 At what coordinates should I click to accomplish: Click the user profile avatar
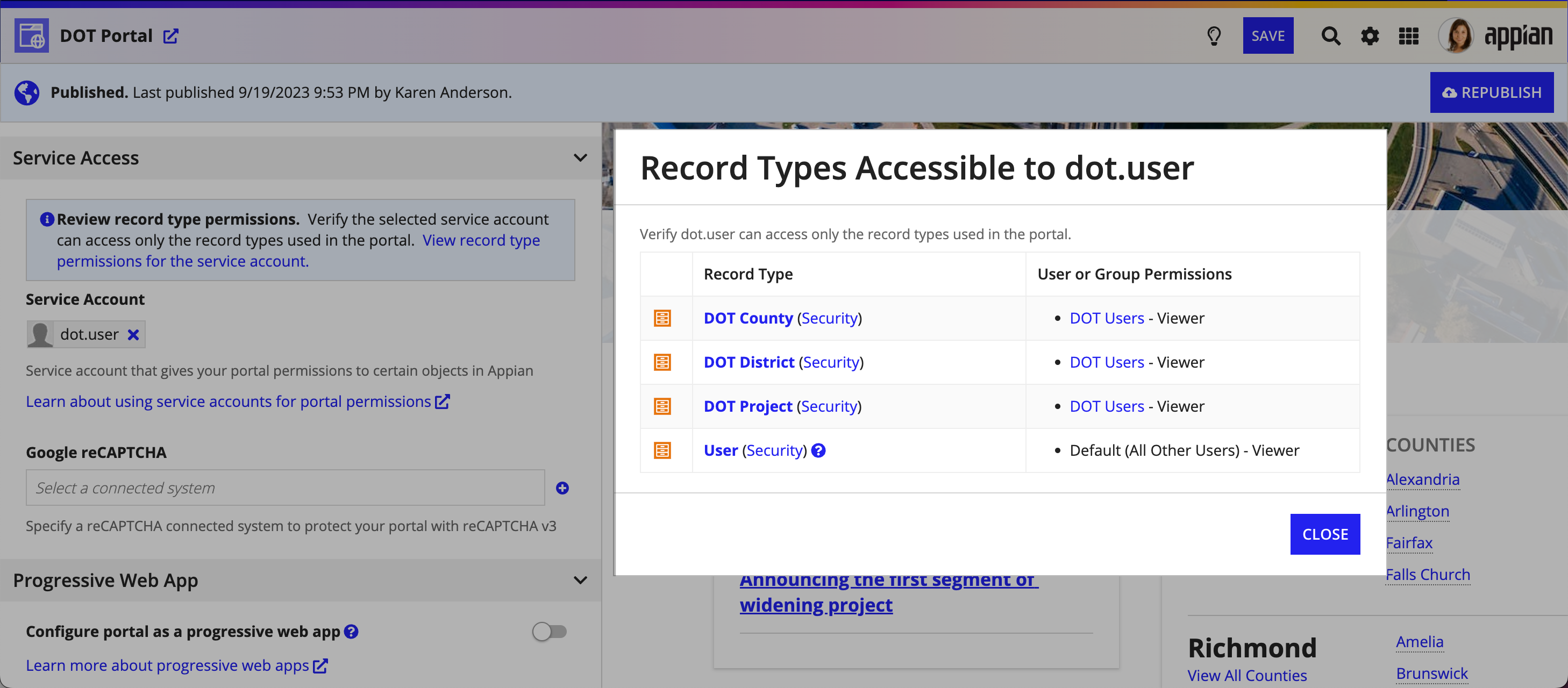(1457, 35)
